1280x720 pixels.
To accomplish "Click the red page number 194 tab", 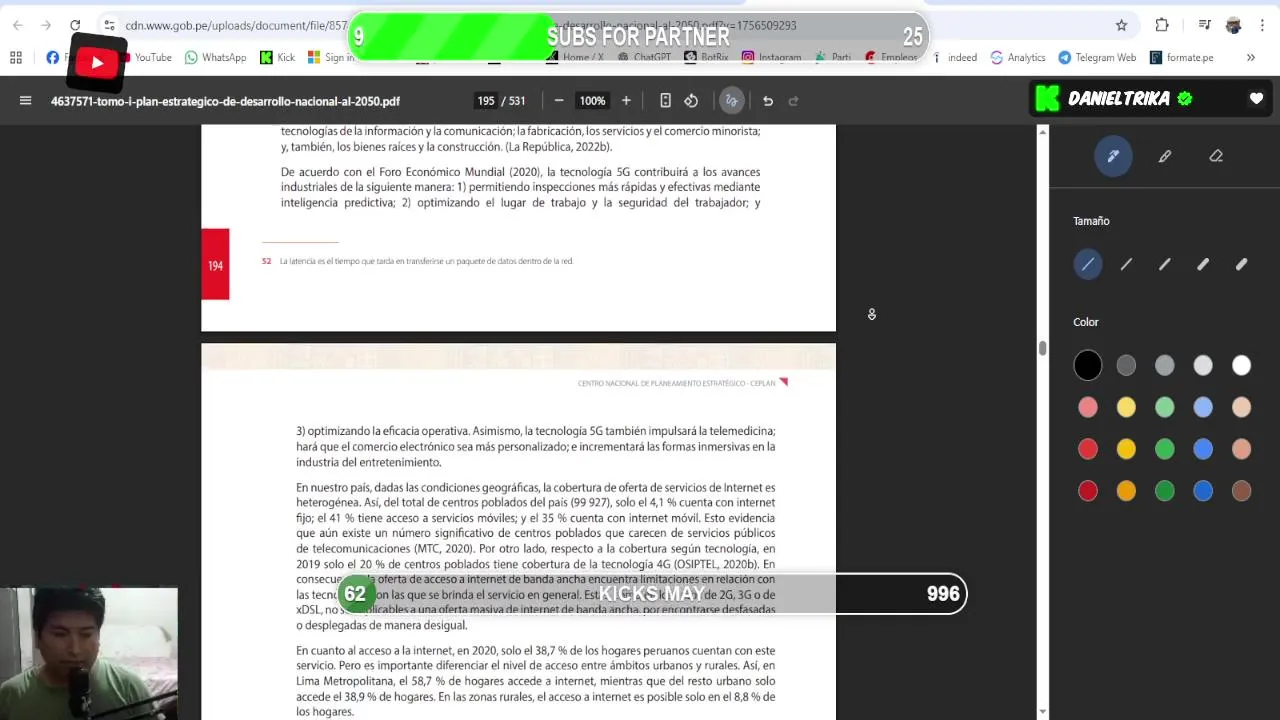I will click(215, 265).
